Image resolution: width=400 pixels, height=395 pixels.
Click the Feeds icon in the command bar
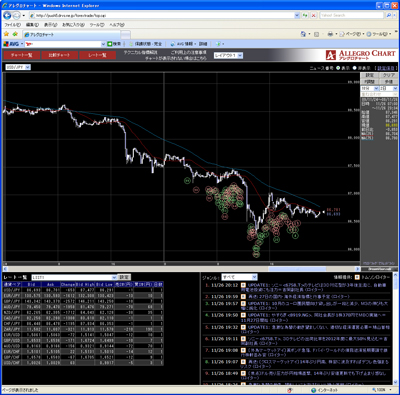click(317, 34)
